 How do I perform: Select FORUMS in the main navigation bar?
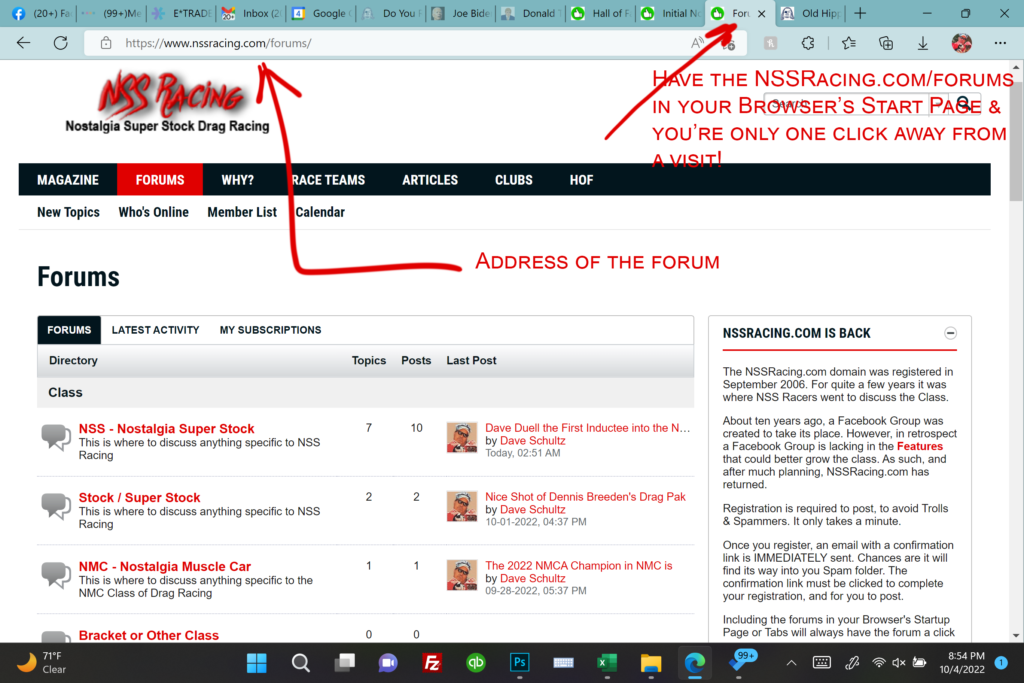160,180
